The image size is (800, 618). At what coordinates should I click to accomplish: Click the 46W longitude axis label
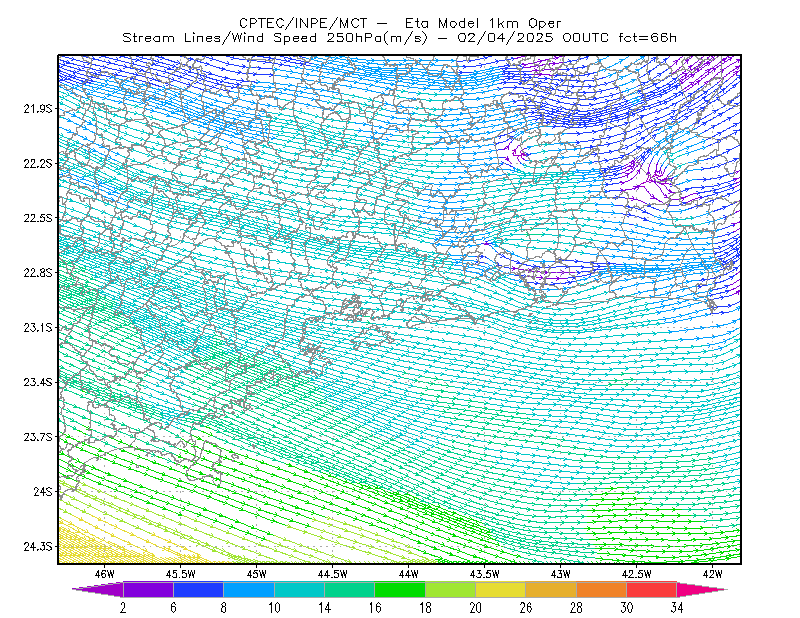(x=105, y=574)
